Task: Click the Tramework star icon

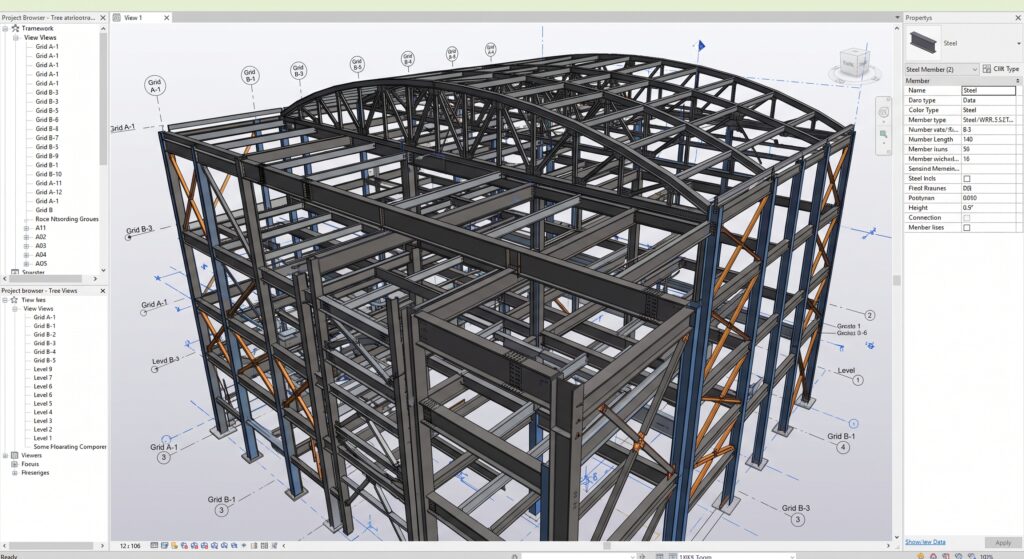Action: pos(14,29)
